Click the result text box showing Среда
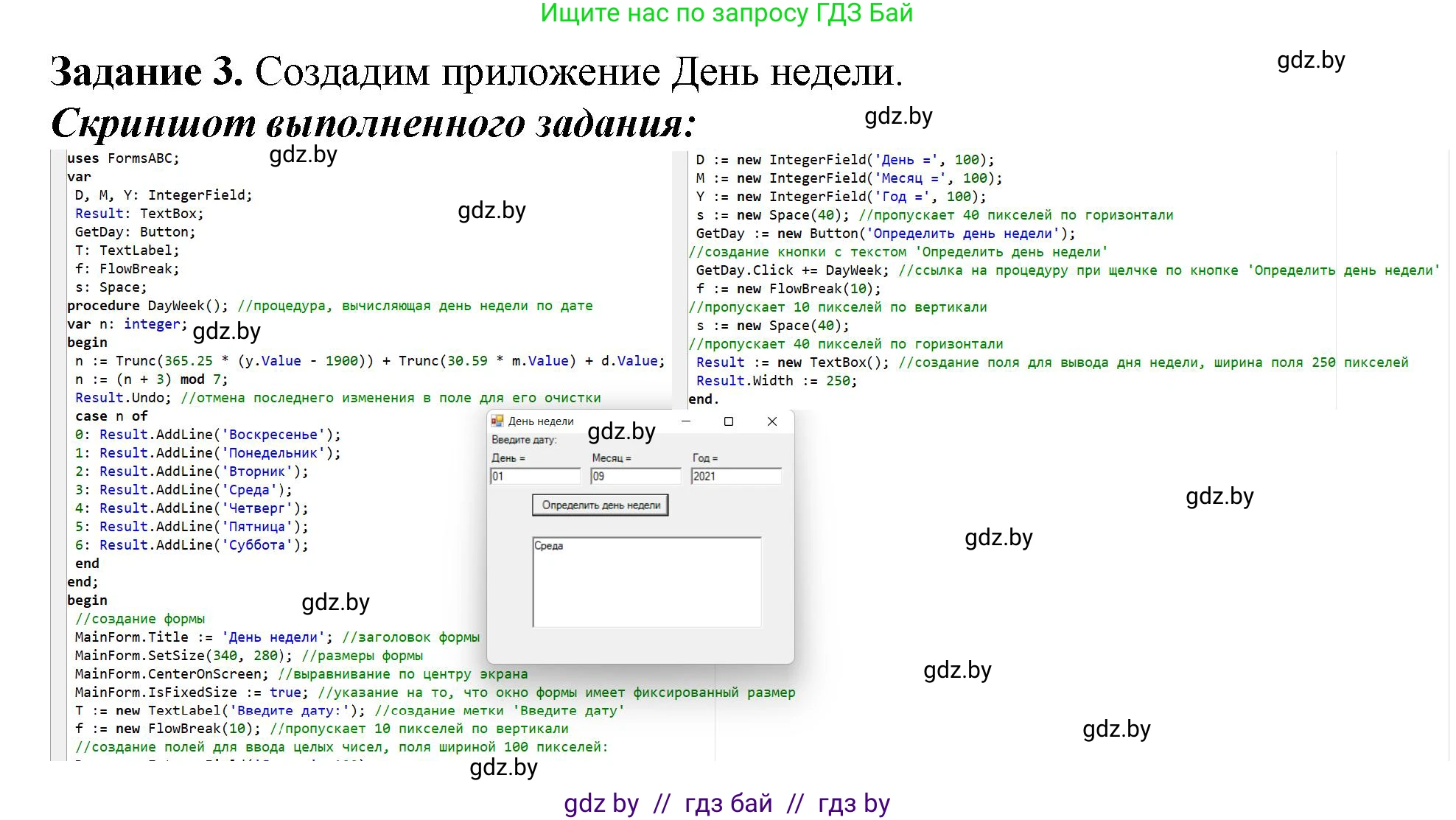This screenshot has height=820, width=1456. [646, 582]
